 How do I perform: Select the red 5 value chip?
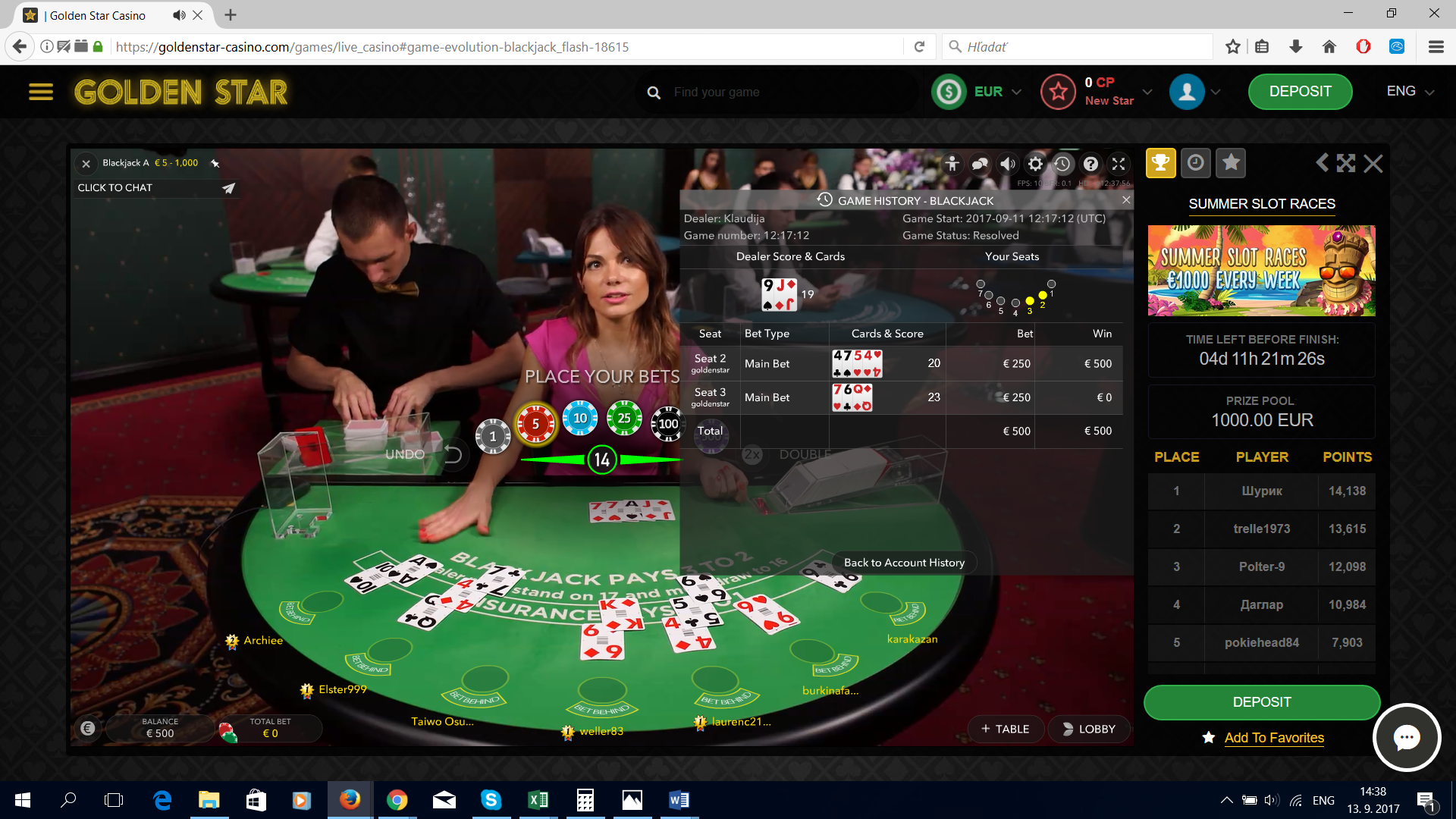tap(535, 424)
